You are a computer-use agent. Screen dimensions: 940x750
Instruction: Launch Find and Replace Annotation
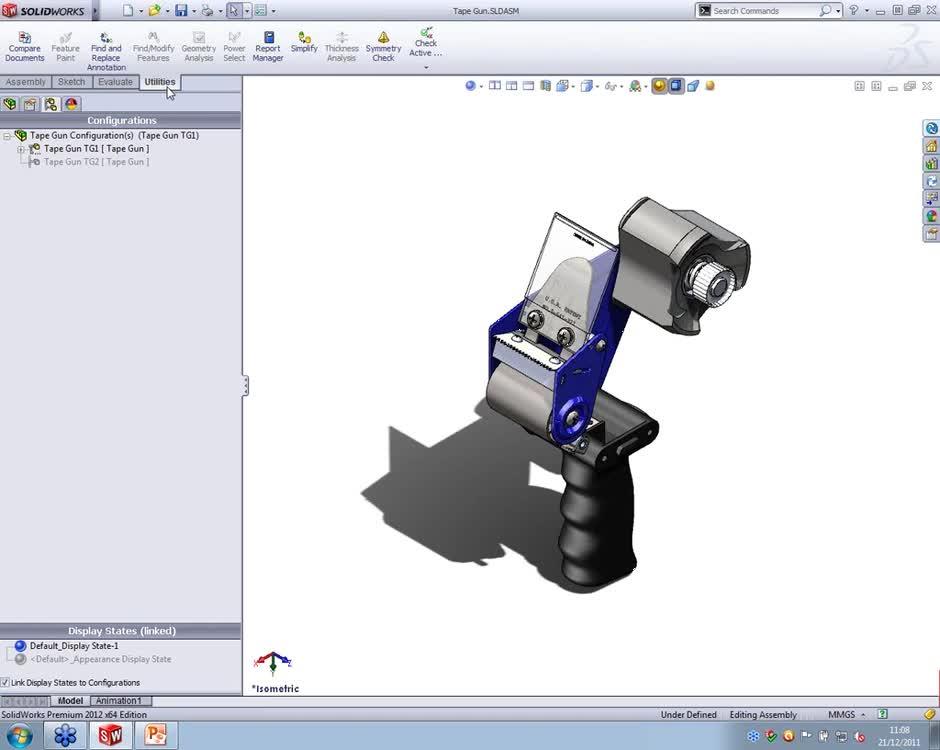point(106,51)
